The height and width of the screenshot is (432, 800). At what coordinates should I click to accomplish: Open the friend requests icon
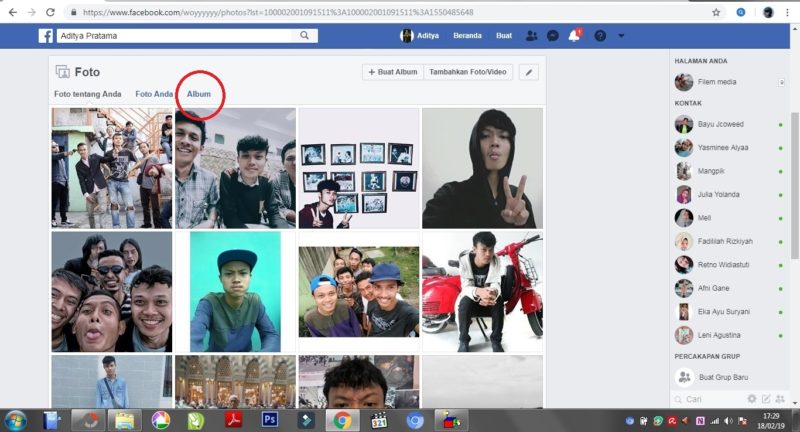pyautogui.click(x=531, y=36)
